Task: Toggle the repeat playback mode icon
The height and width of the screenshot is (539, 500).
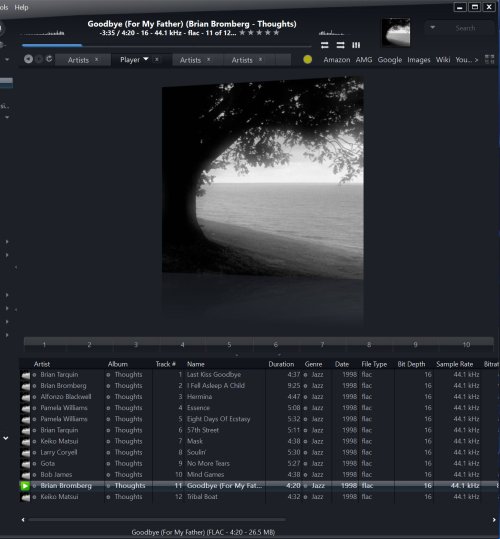Action: (324, 45)
